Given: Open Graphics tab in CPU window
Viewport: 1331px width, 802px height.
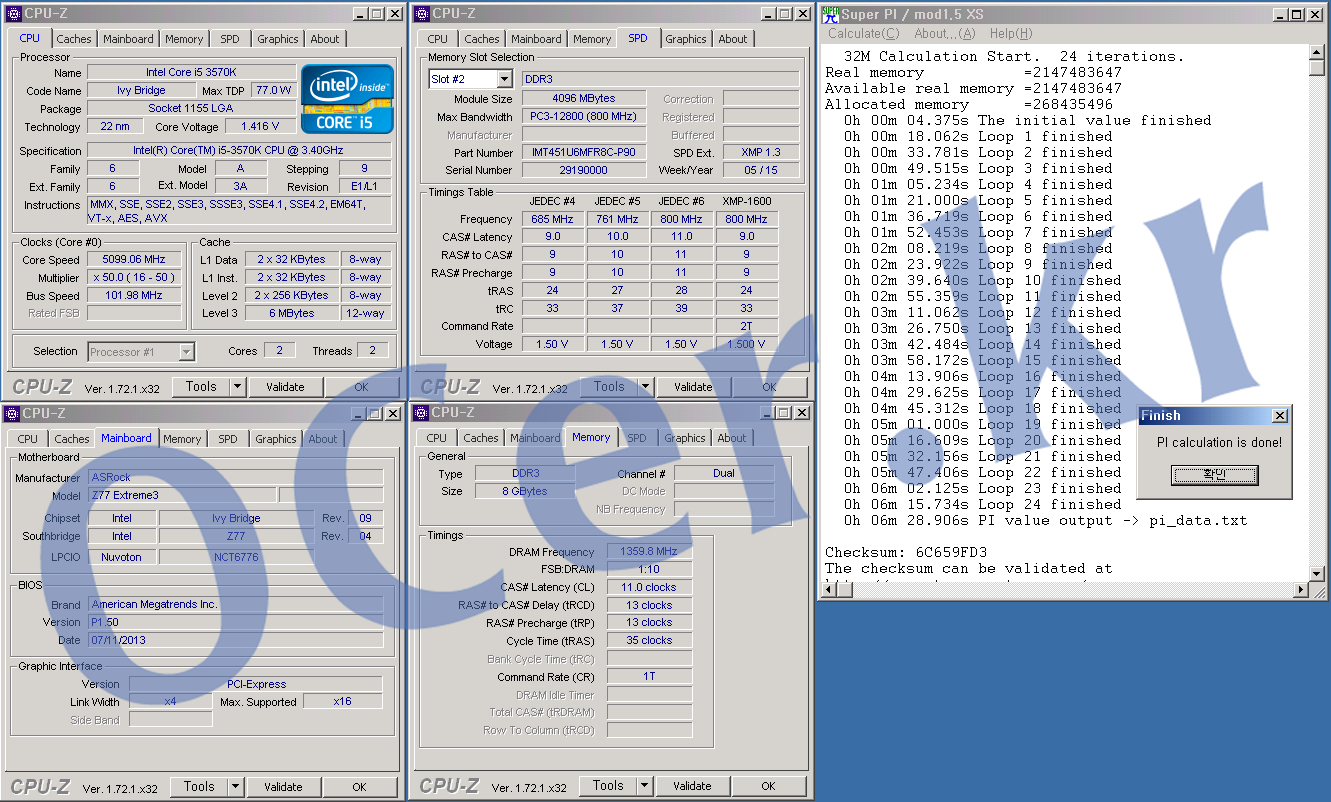Looking at the screenshot, I should point(277,39).
